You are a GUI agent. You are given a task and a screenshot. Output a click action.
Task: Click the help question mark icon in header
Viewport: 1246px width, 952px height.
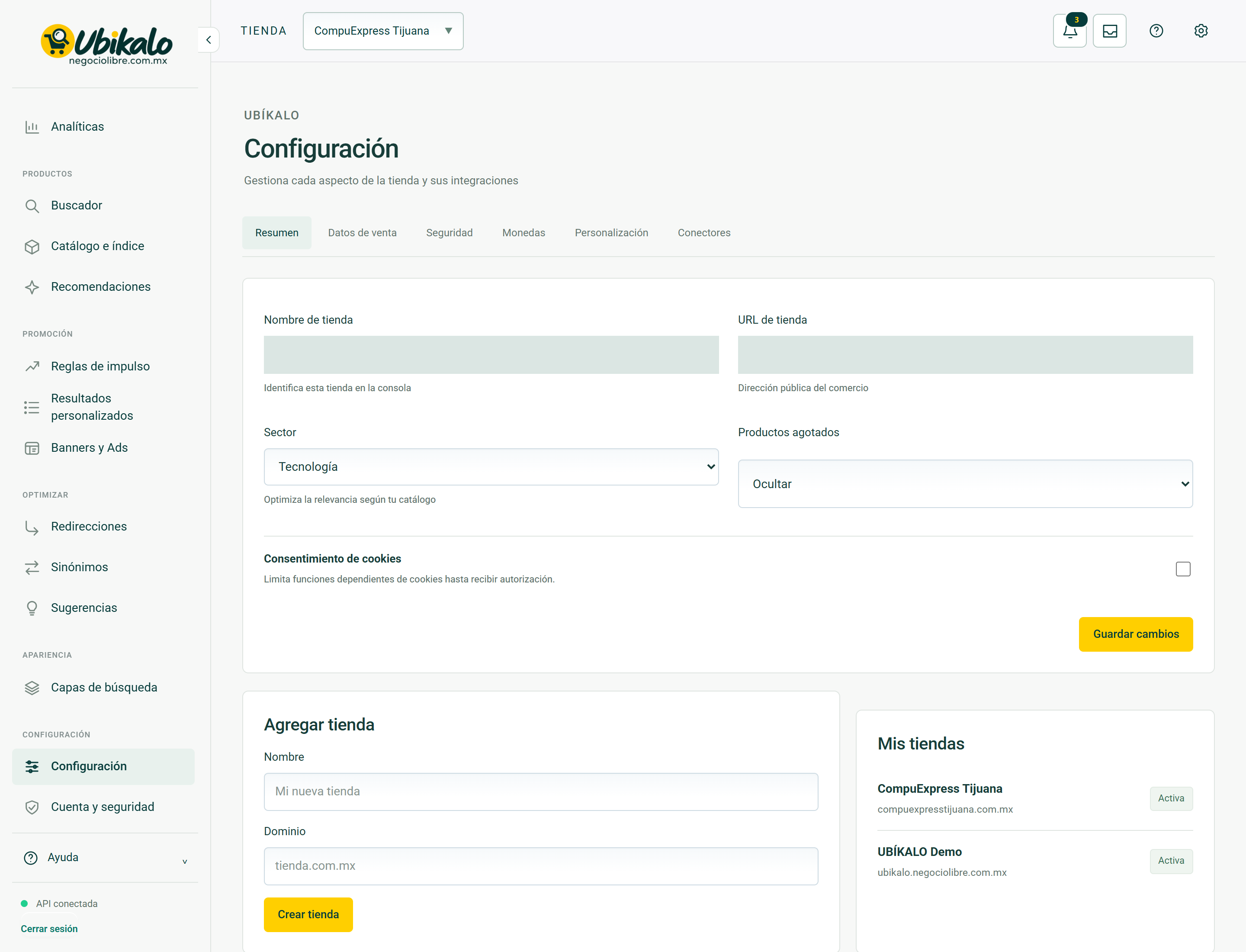coord(1156,31)
